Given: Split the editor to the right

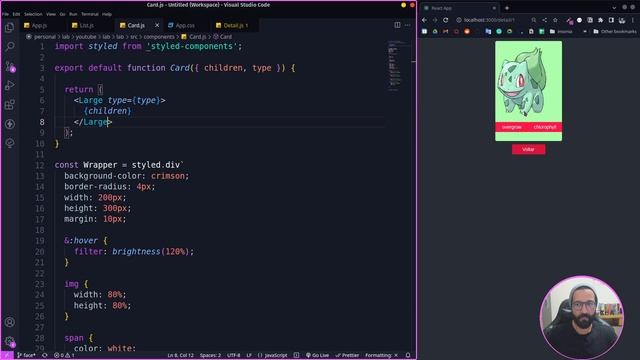Looking at the screenshot, I should point(397,25).
